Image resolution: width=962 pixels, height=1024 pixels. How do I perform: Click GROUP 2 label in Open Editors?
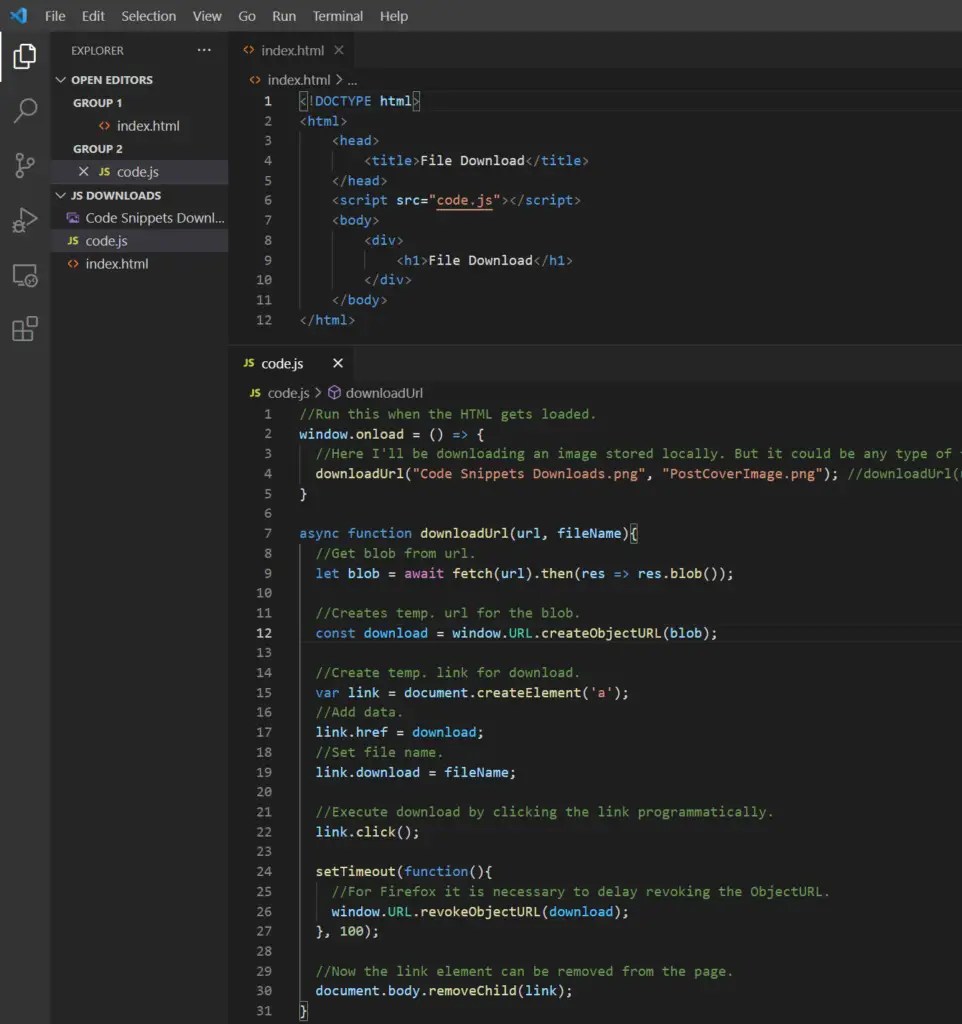pyautogui.click(x=97, y=149)
